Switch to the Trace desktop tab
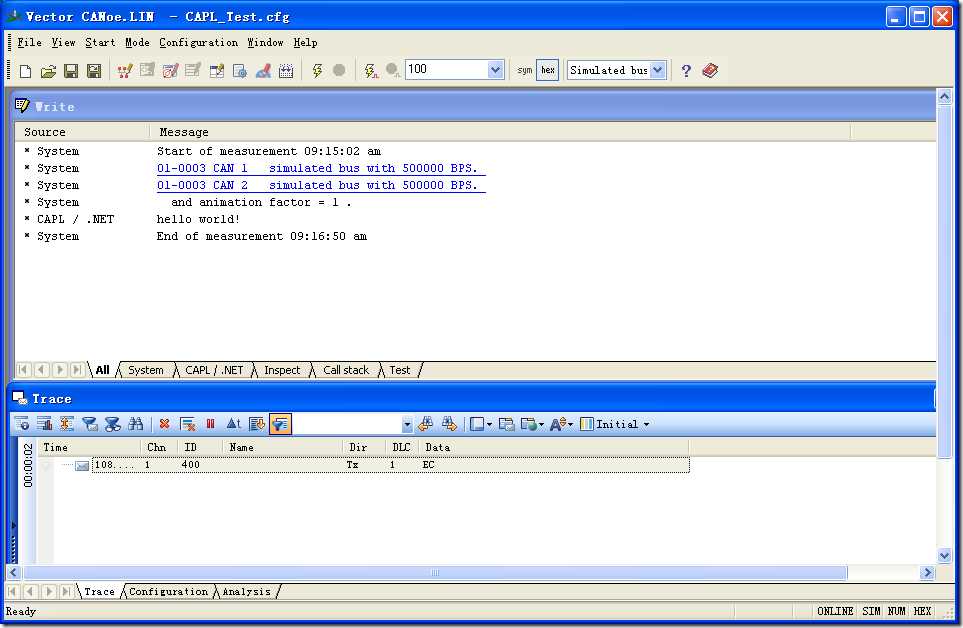The width and height of the screenshot is (963, 628). coord(99,592)
